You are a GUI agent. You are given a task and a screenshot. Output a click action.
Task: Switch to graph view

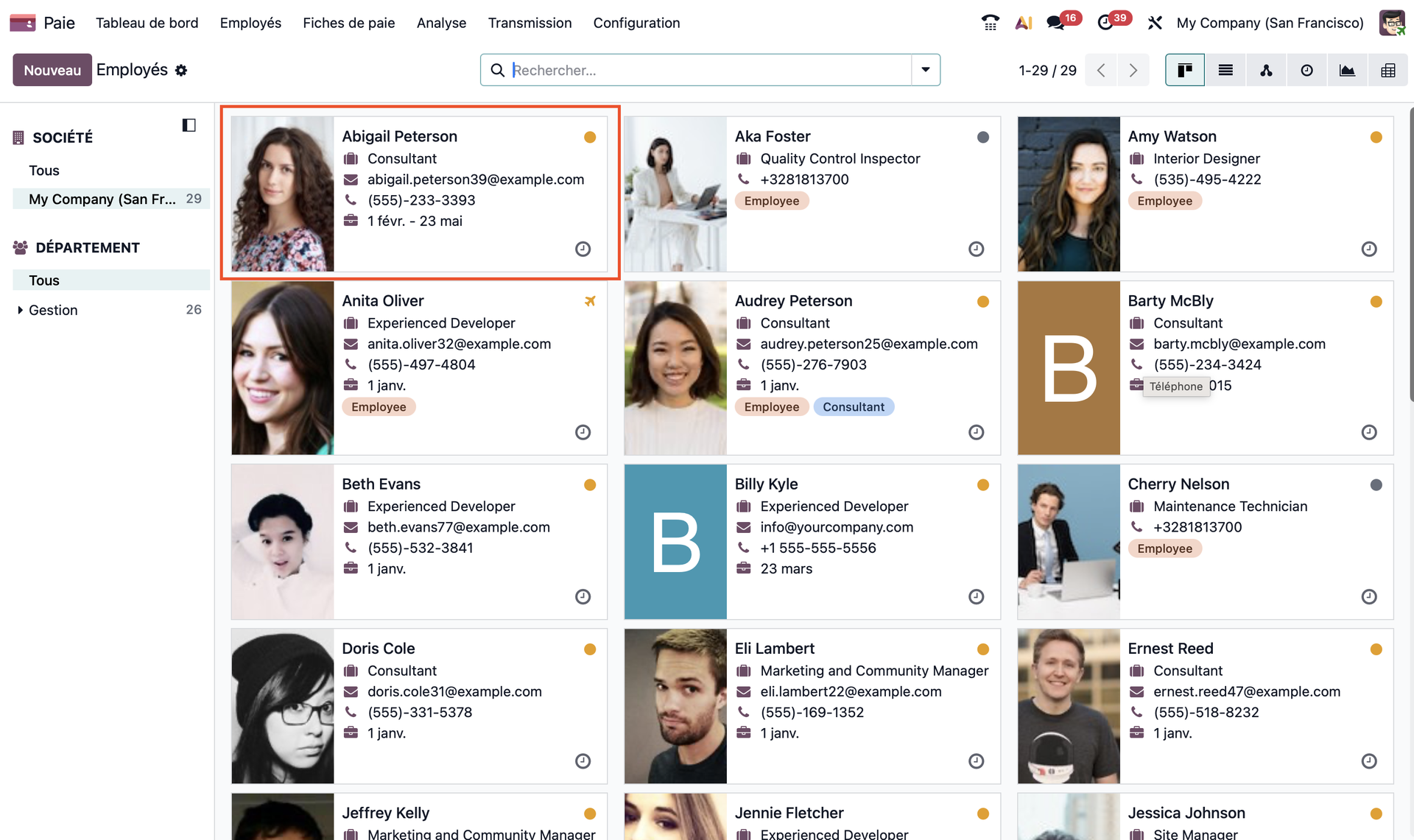point(1347,70)
